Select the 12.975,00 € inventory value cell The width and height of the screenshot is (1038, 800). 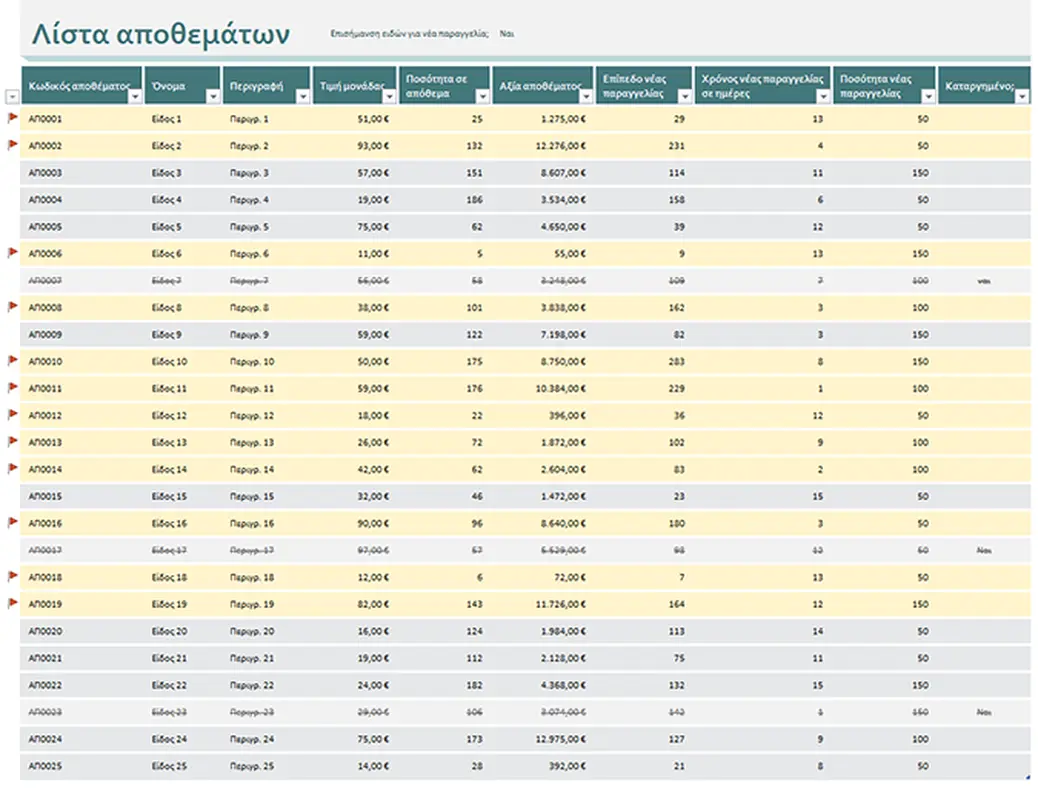click(563, 739)
